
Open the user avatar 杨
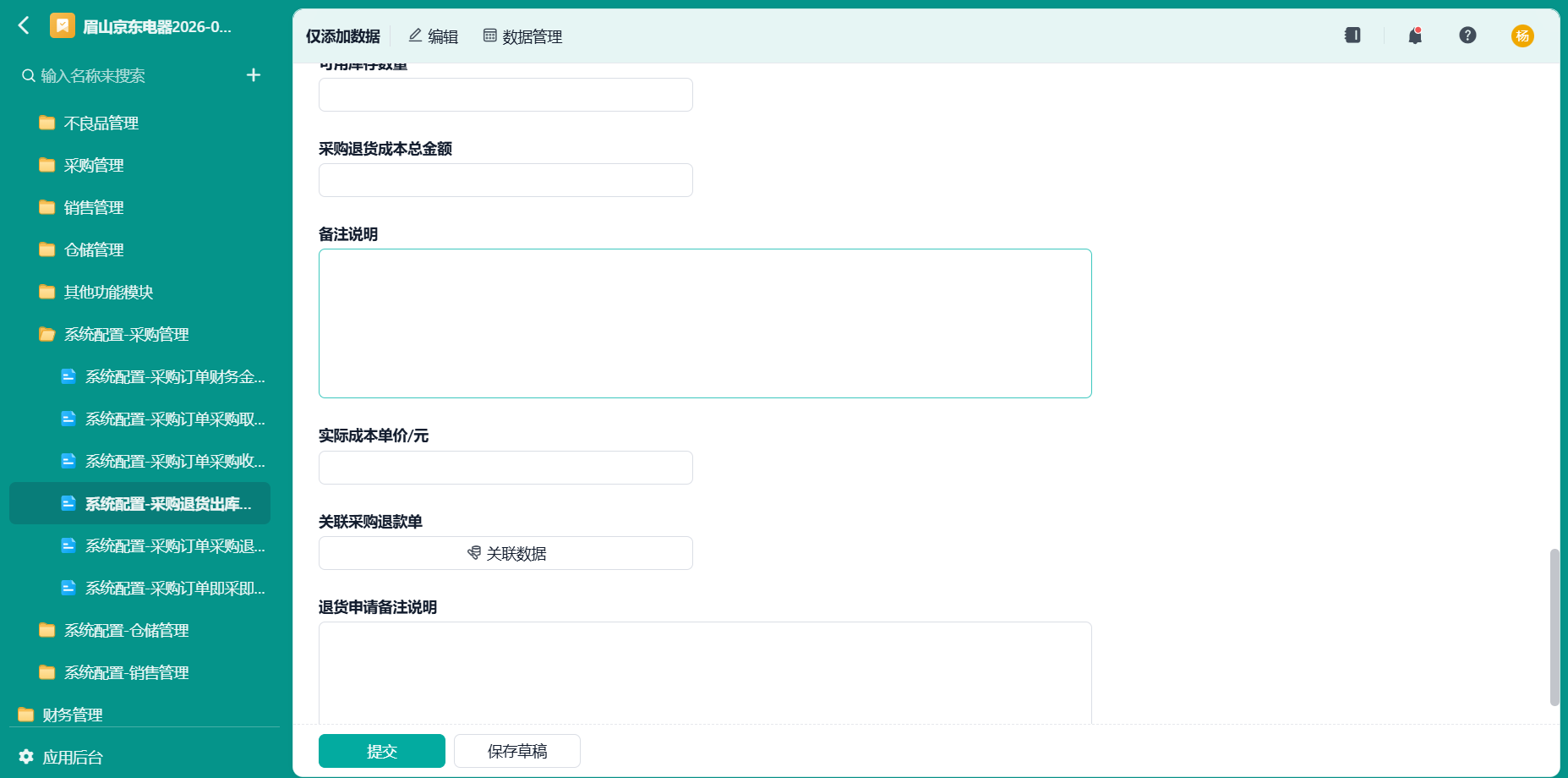(x=1522, y=36)
